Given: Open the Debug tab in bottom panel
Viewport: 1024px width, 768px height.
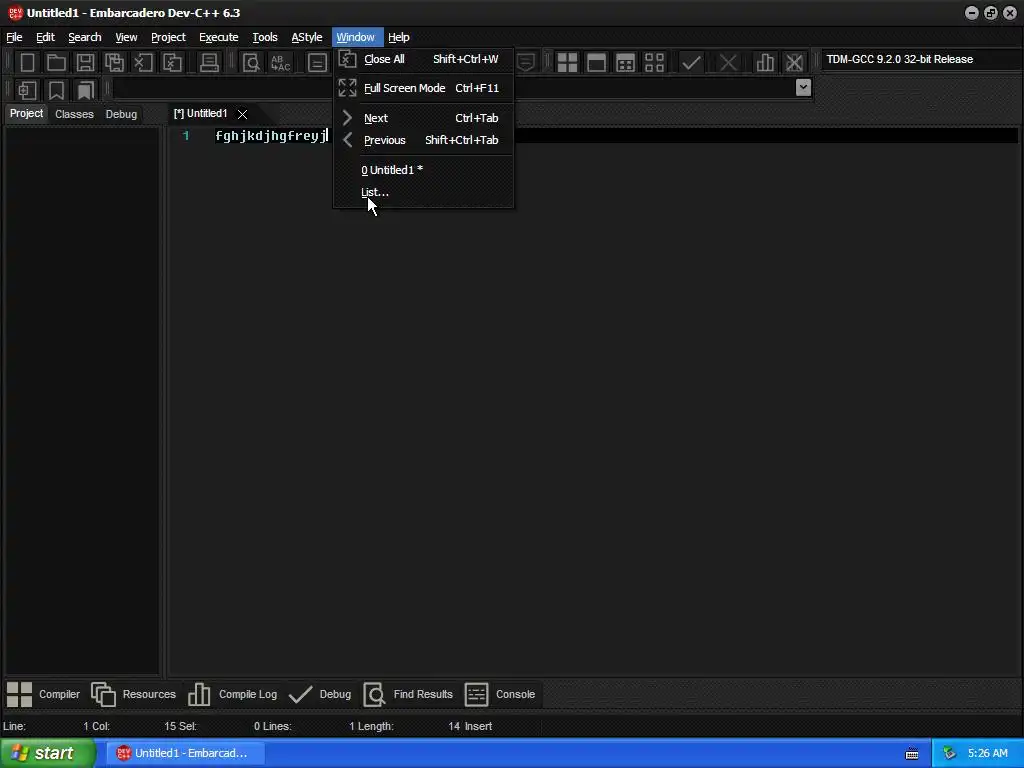Looking at the screenshot, I should tap(321, 694).
